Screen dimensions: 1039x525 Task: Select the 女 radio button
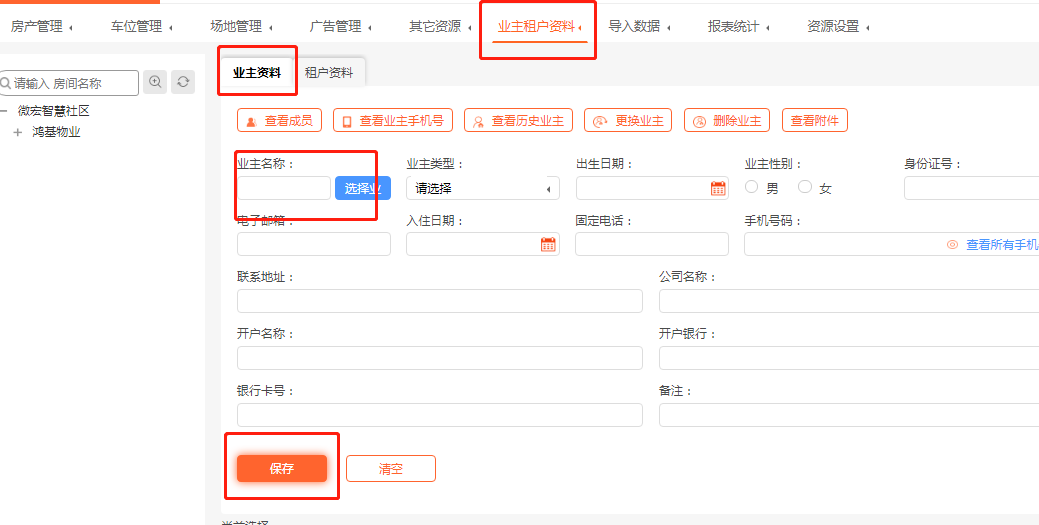805,187
